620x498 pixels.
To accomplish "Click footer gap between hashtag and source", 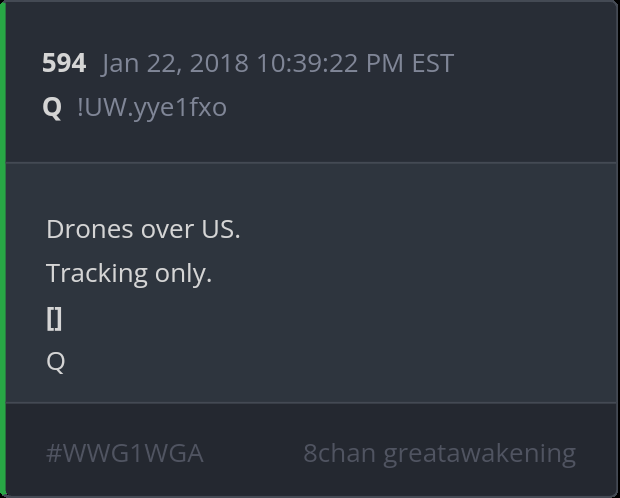I will click(253, 453).
